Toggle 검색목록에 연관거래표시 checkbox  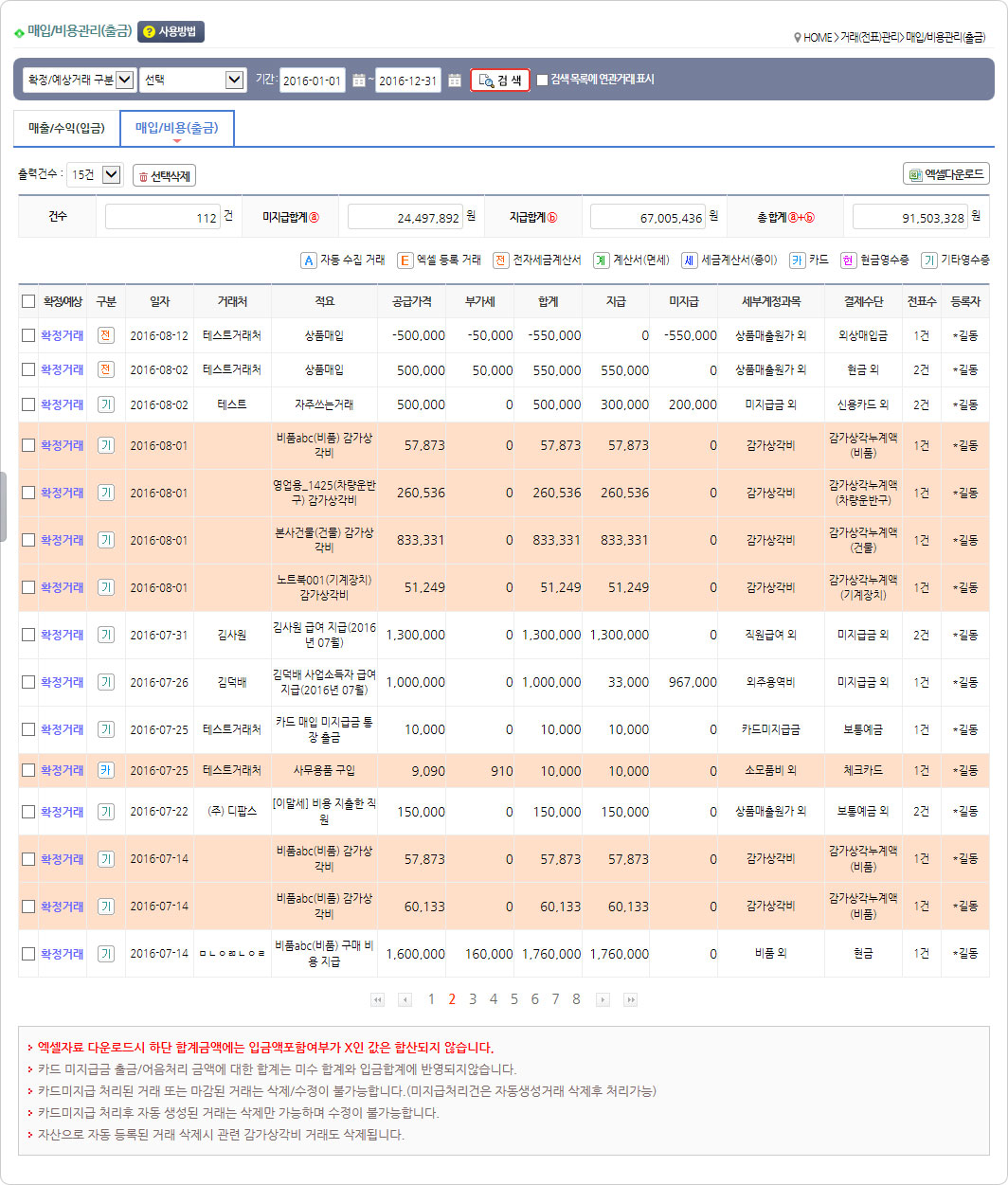click(x=542, y=81)
